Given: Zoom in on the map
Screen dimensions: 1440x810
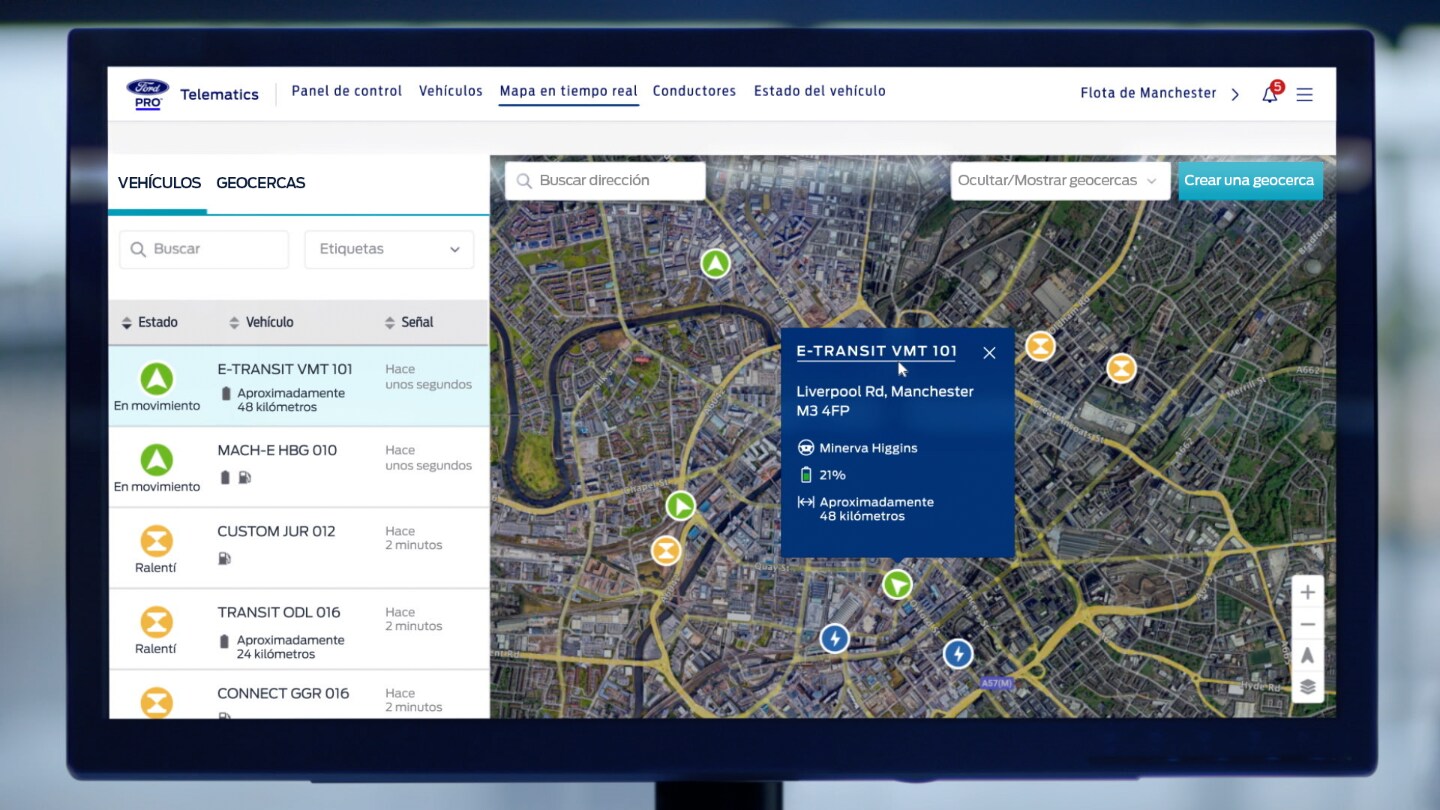Looking at the screenshot, I should point(1307,592).
